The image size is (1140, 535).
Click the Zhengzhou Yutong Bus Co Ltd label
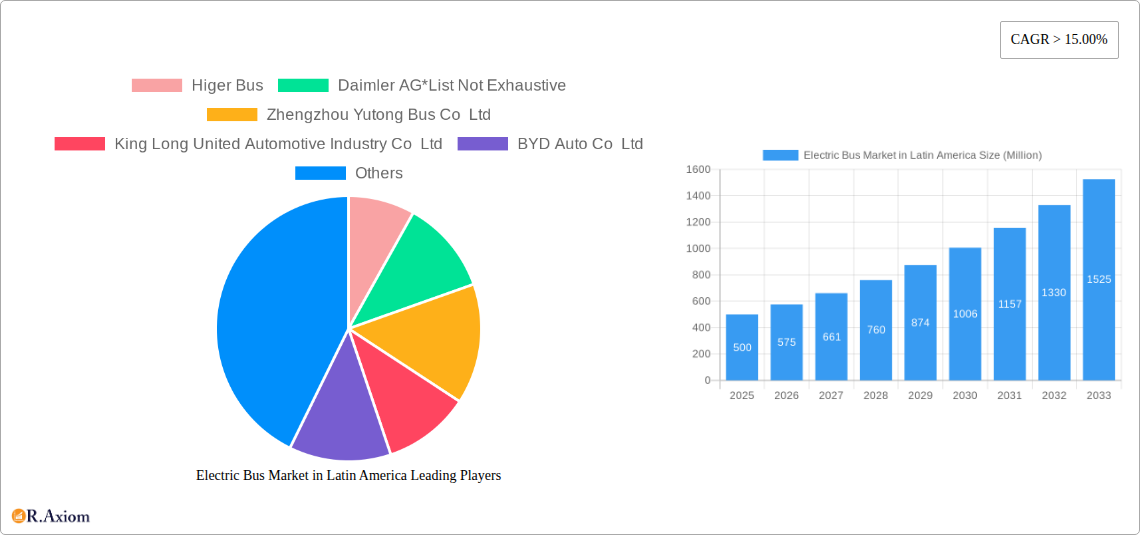point(378,115)
